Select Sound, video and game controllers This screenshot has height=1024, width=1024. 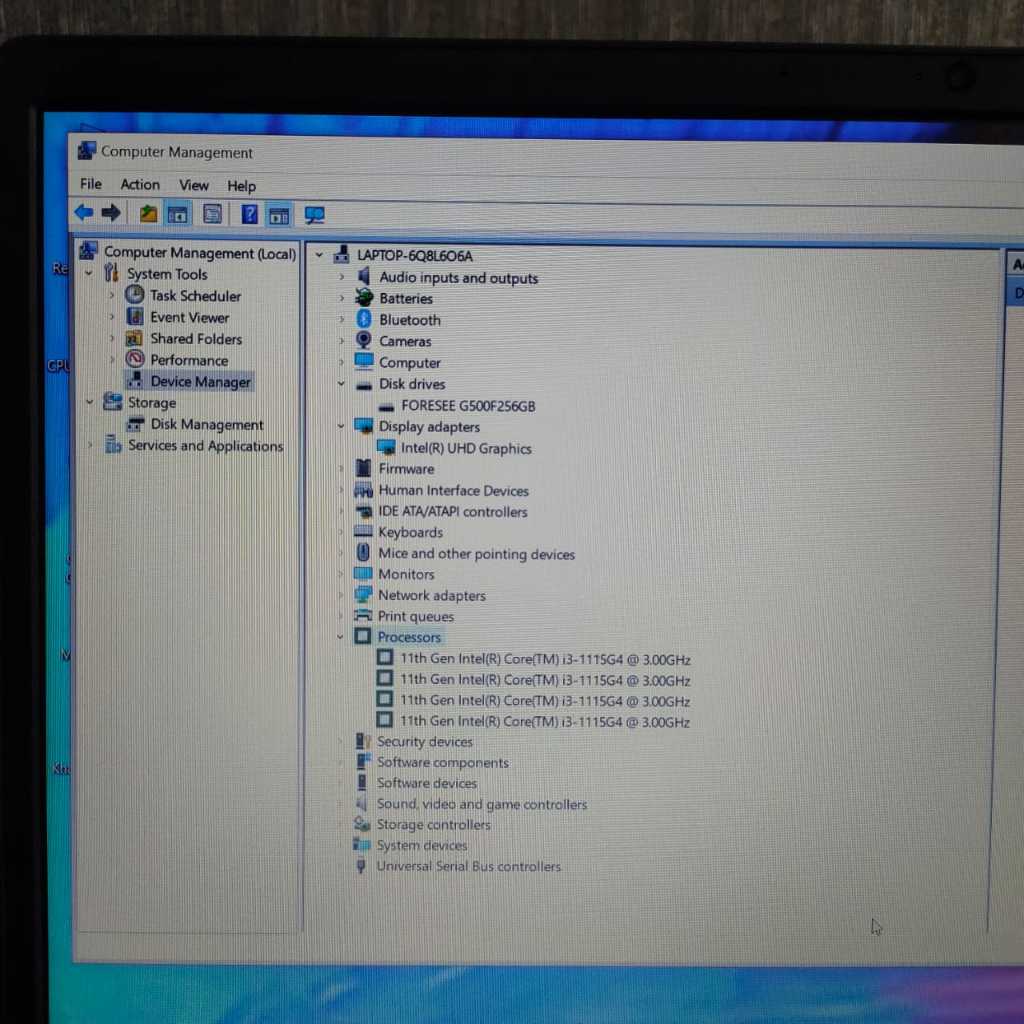tap(482, 804)
